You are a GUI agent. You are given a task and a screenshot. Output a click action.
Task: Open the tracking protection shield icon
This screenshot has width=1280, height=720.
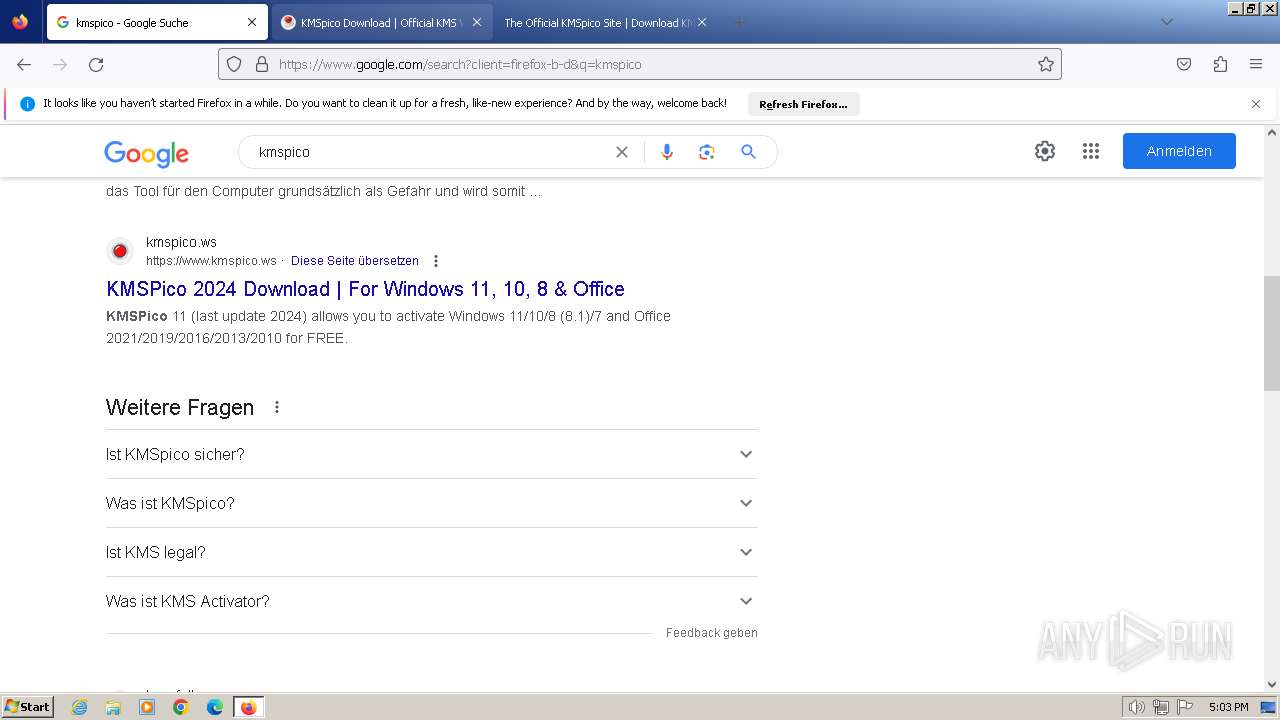[x=234, y=64]
